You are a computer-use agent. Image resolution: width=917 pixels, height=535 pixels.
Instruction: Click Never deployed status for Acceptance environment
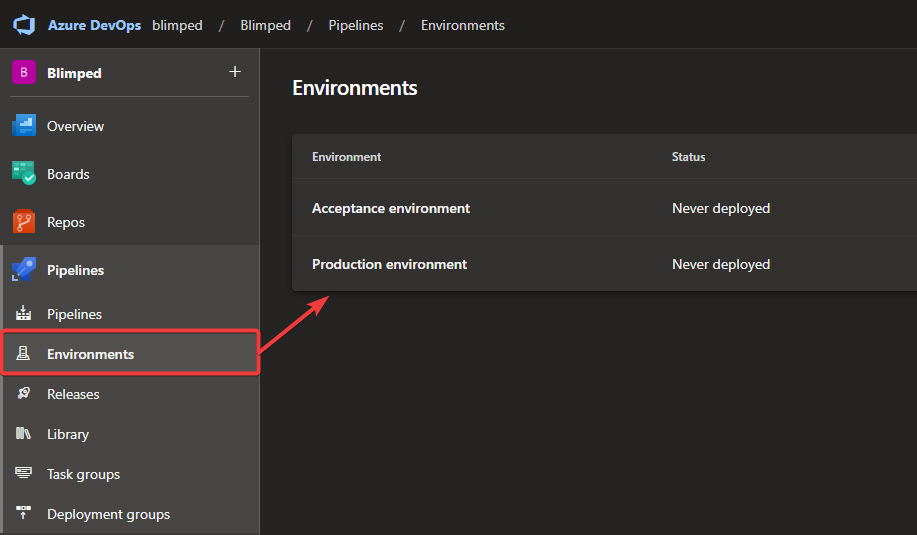click(720, 208)
